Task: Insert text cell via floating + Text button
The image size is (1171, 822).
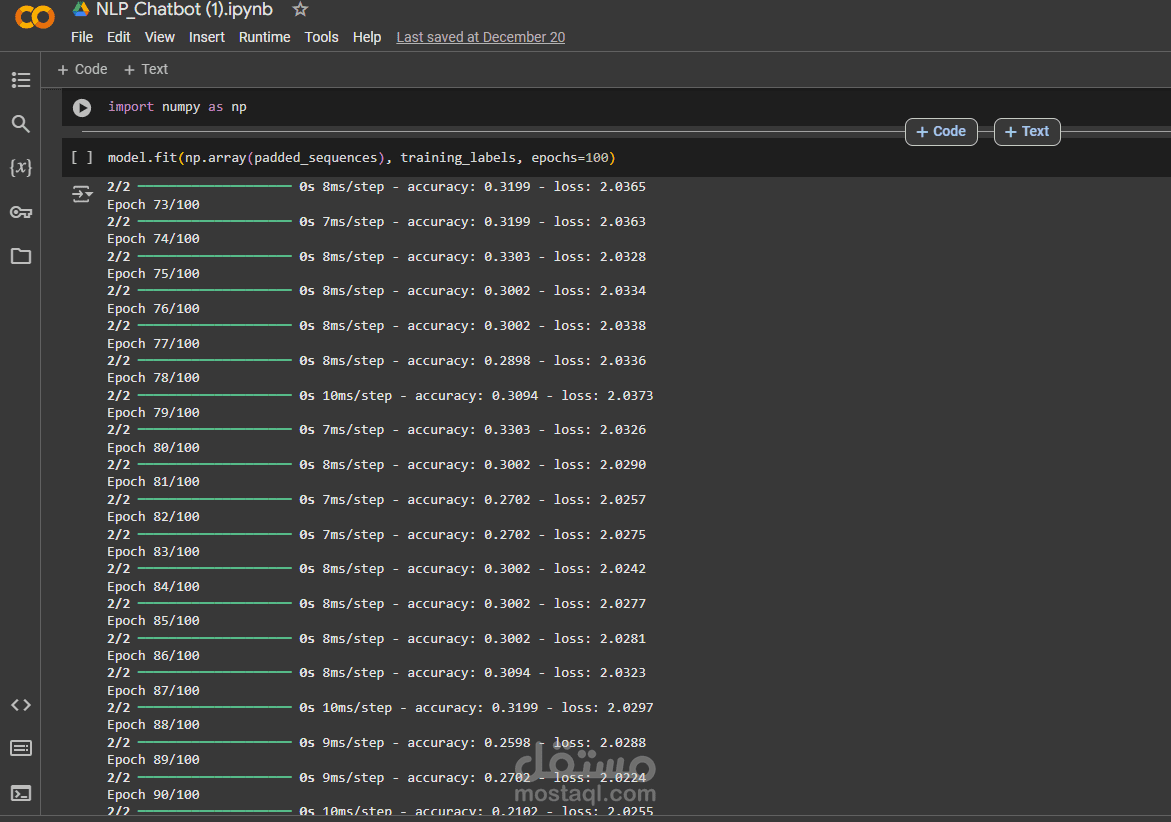Action: click(1027, 131)
